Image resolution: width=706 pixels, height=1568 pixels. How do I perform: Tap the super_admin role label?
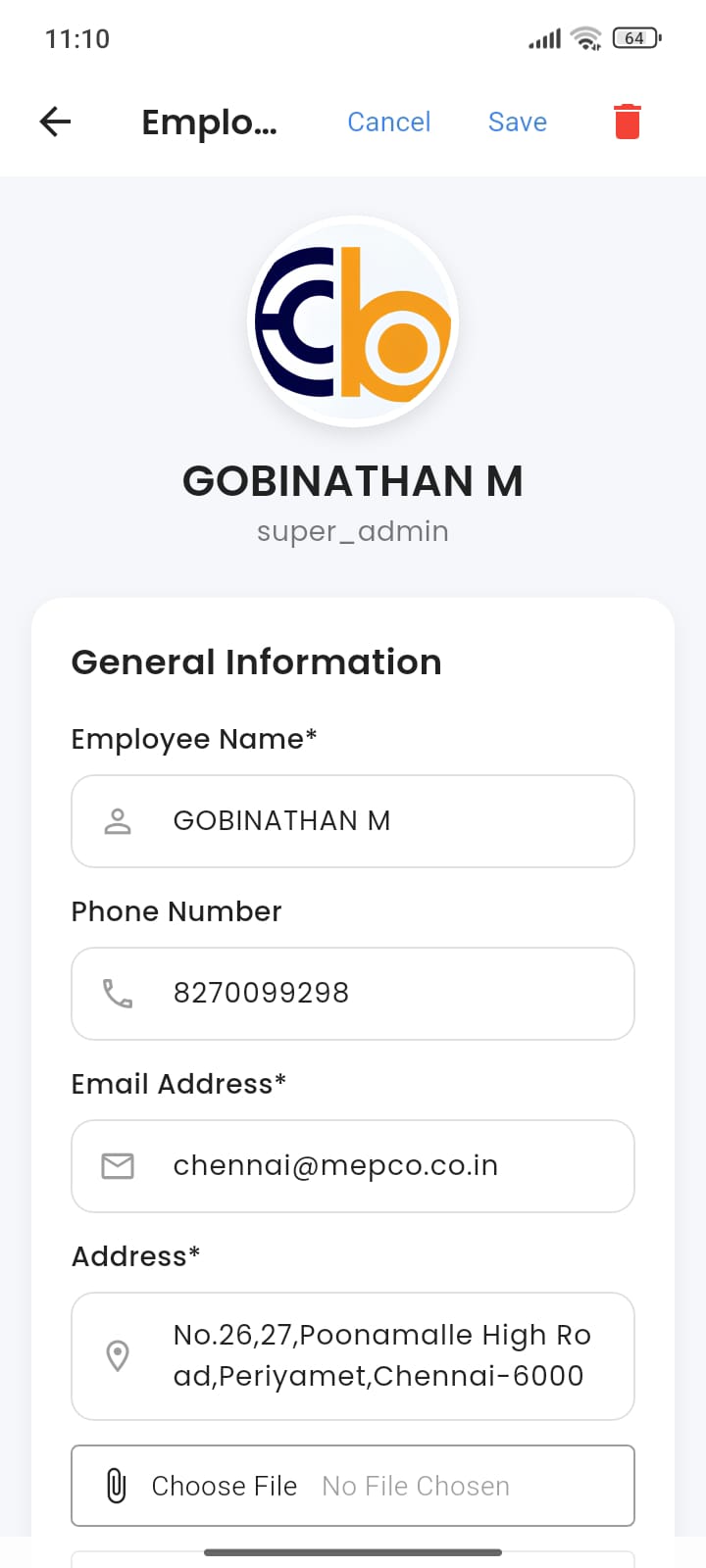pos(353,531)
